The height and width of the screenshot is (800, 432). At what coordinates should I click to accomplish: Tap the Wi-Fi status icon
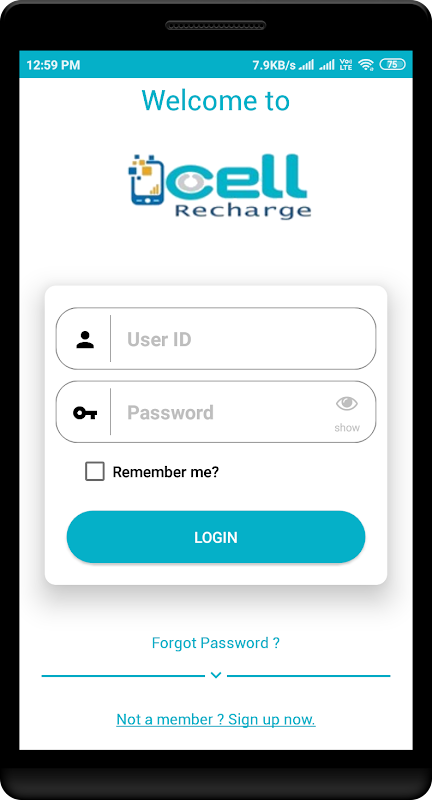pyautogui.click(x=366, y=64)
